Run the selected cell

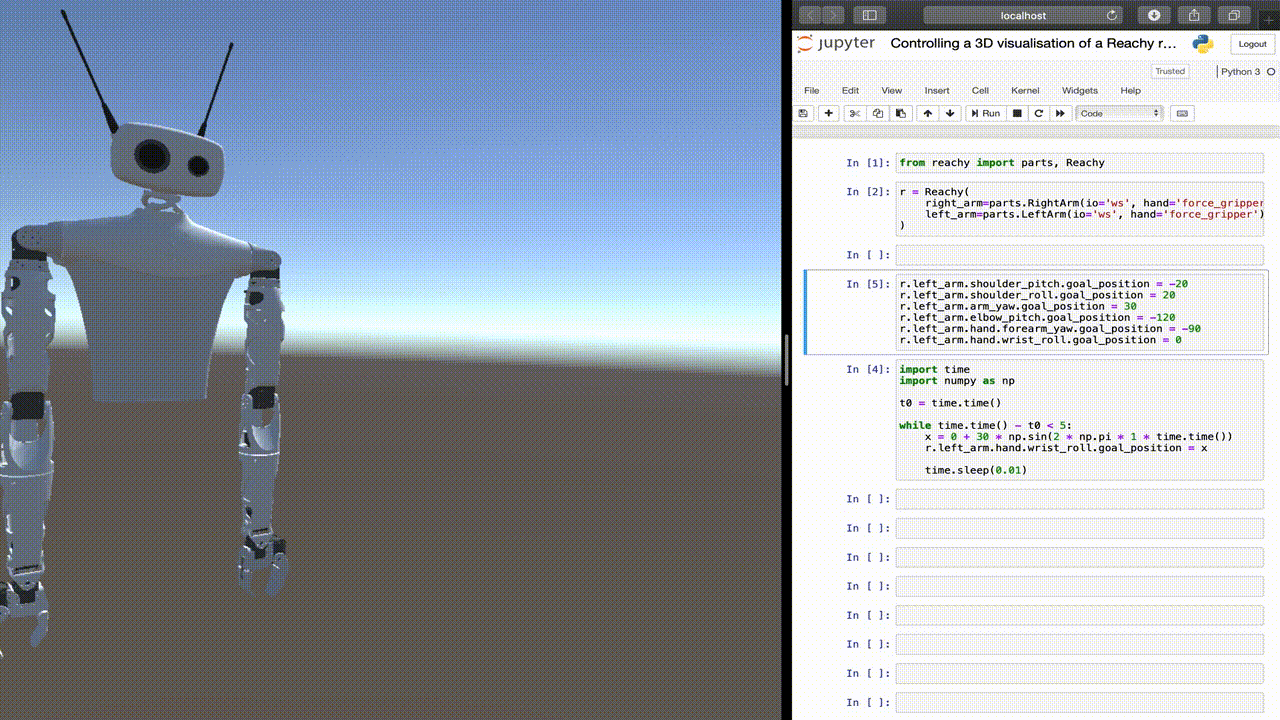986,113
